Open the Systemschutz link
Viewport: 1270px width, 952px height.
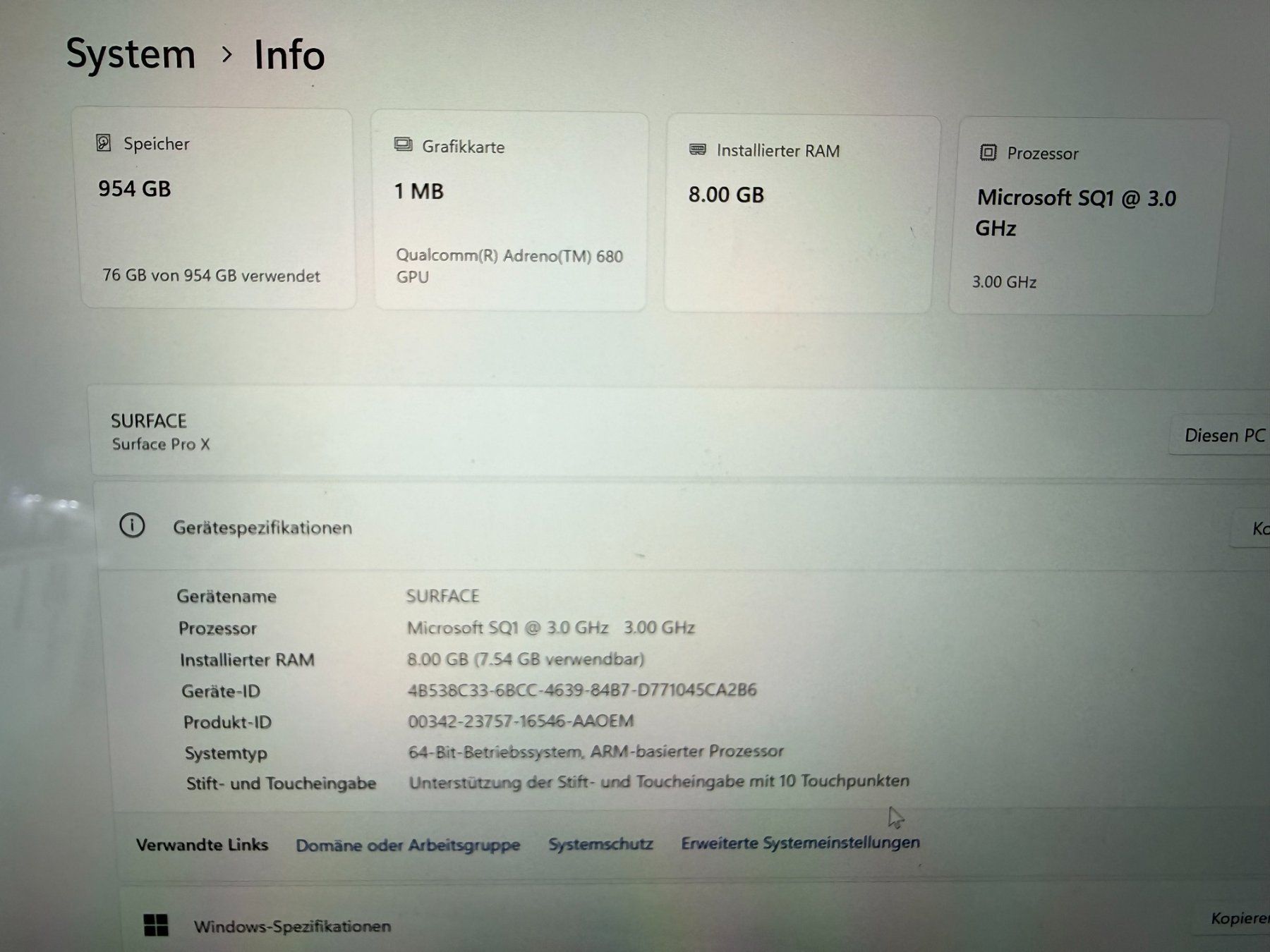coord(600,843)
